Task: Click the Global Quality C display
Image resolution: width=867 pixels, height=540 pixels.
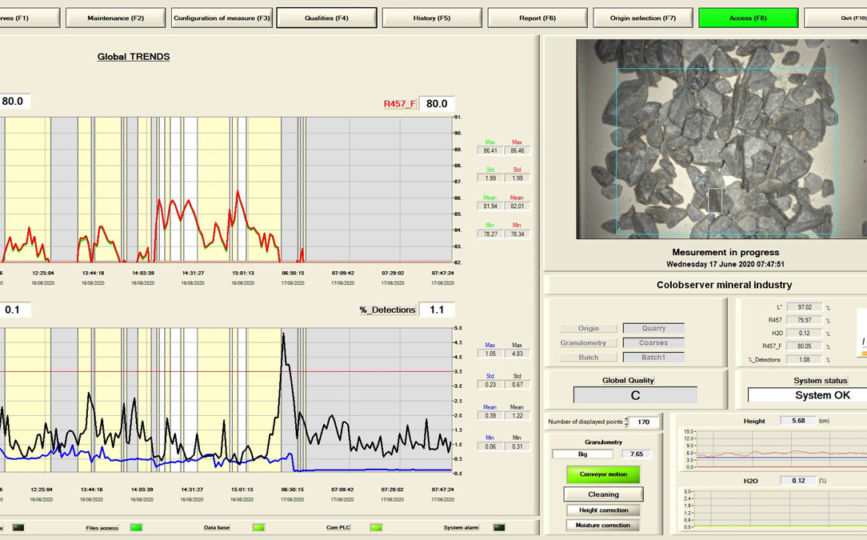Action: click(635, 395)
